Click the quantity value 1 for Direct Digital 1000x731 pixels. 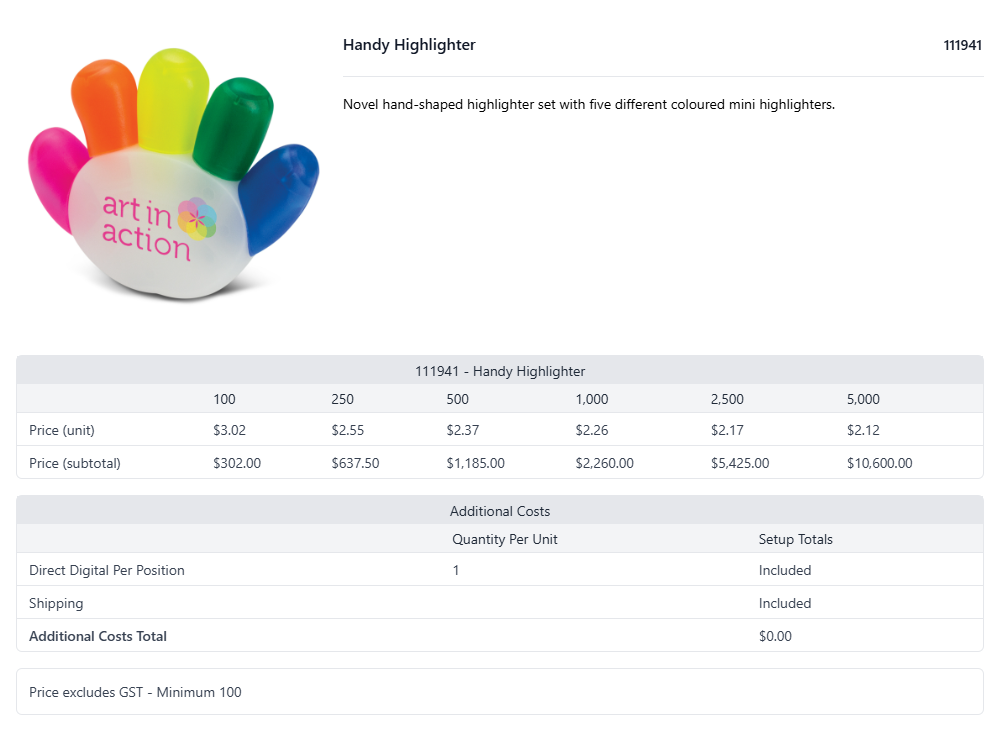pos(456,571)
